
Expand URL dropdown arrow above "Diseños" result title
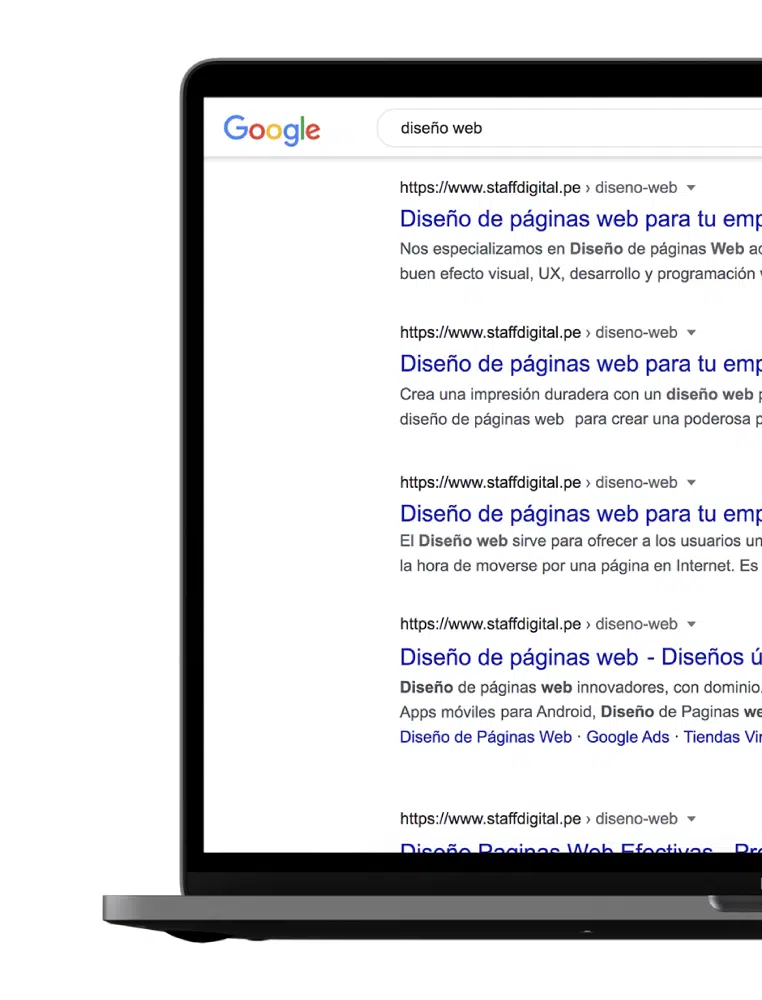pos(691,624)
